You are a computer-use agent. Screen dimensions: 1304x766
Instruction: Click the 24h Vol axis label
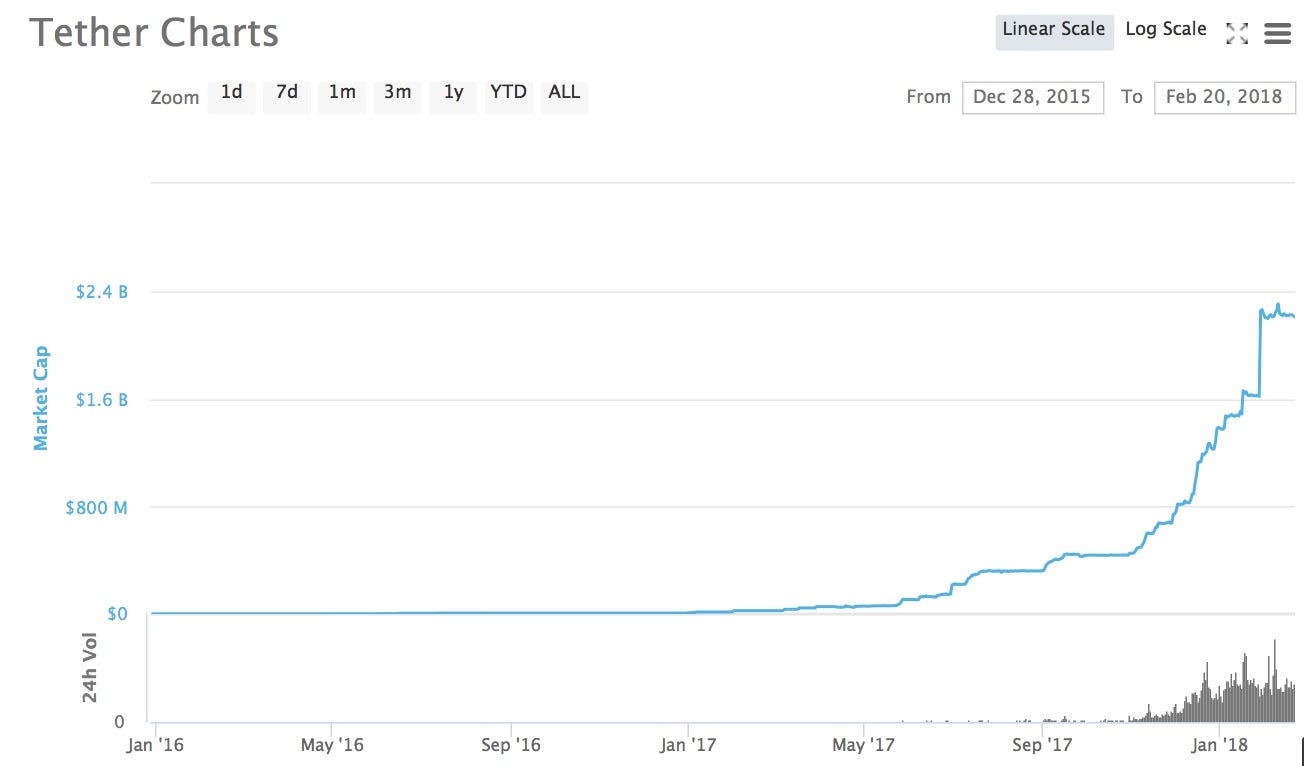click(x=90, y=667)
